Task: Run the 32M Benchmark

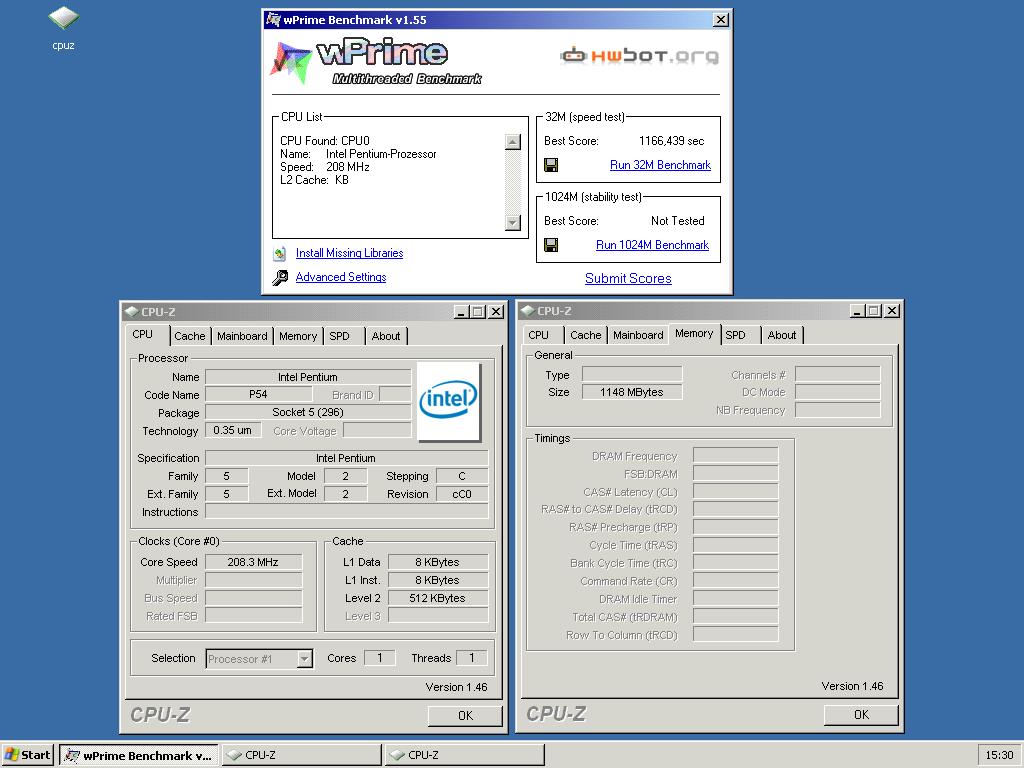Action: pyautogui.click(x=660, y=165)
